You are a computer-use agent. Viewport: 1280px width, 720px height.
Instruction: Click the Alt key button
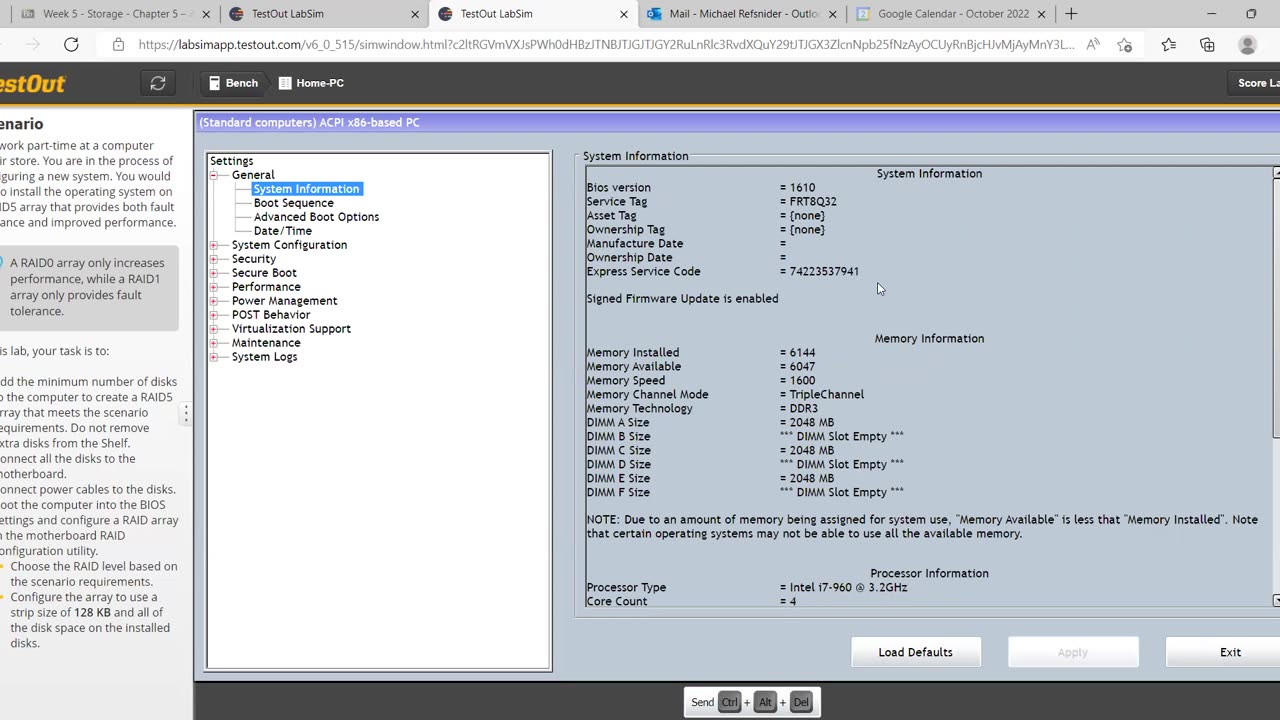[x=766, y=702]
